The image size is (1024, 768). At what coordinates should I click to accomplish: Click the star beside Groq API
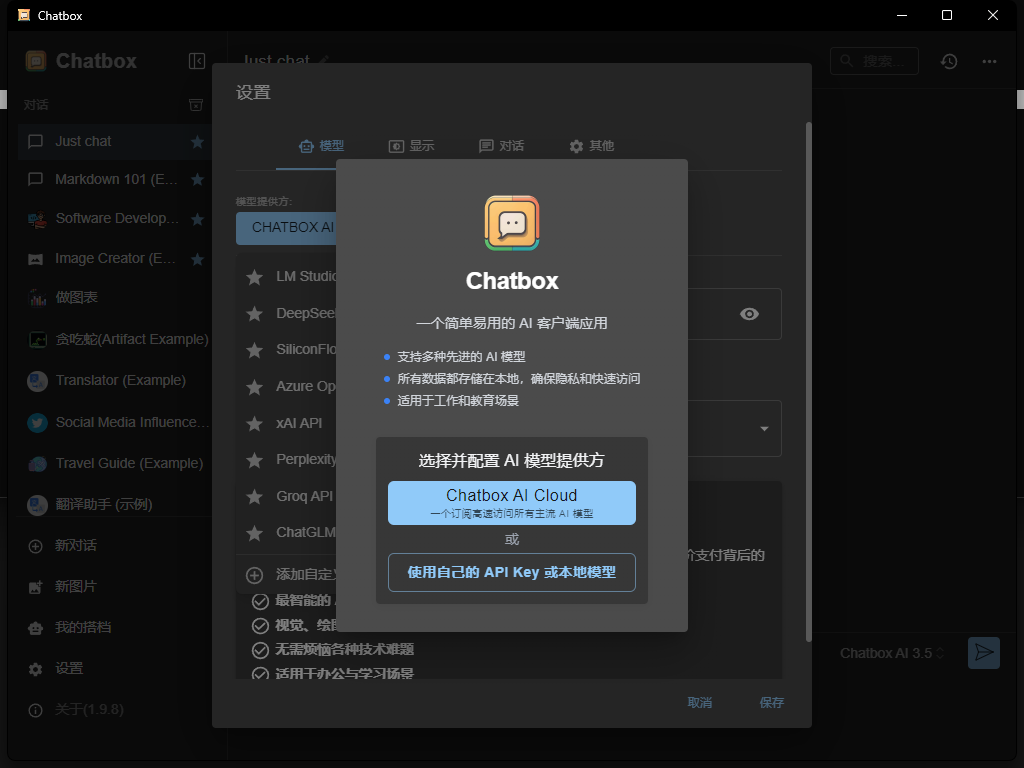pyautogui.click(x=254, y=496)
